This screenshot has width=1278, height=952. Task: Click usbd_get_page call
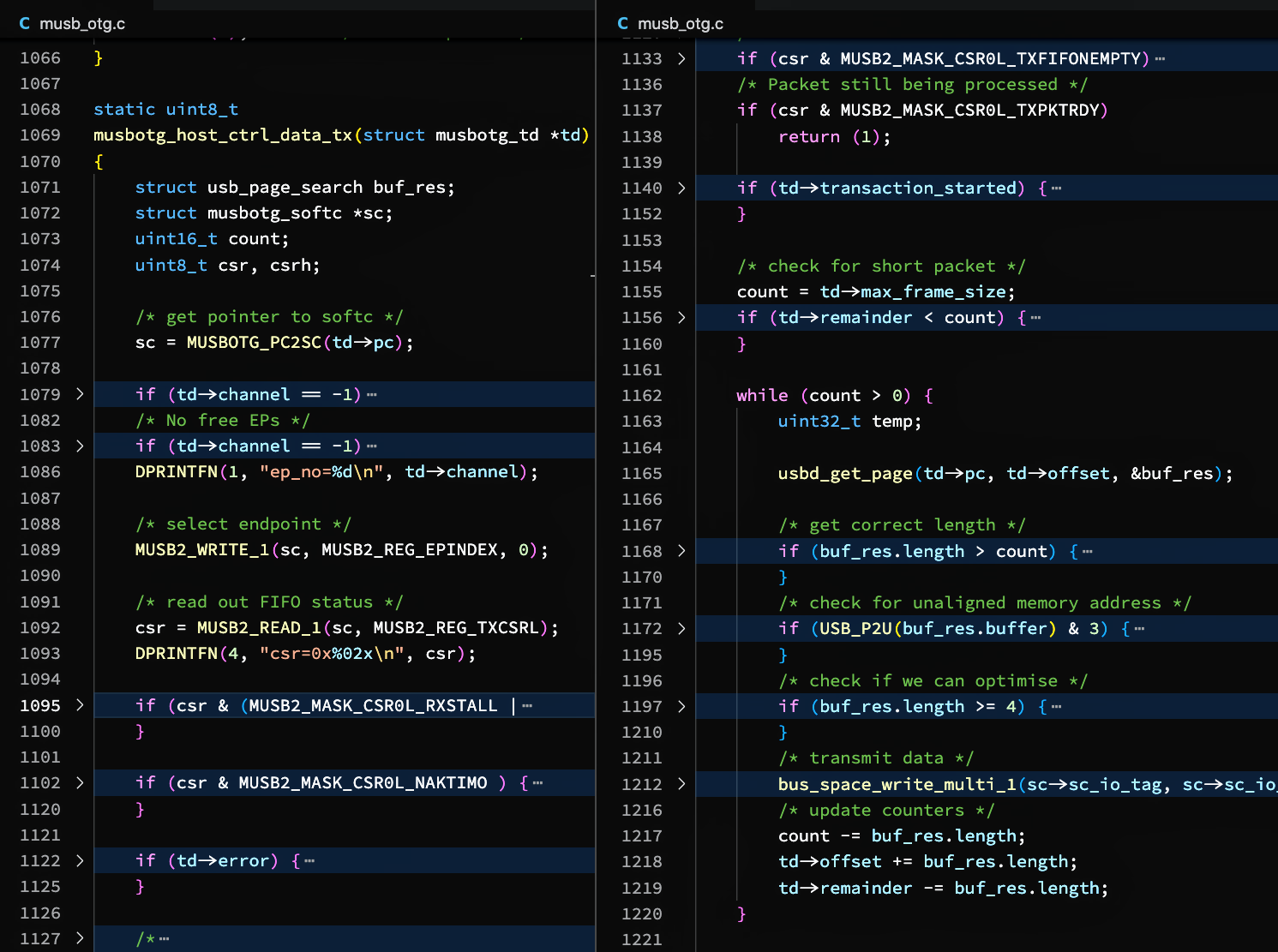tap(1005, 473)
